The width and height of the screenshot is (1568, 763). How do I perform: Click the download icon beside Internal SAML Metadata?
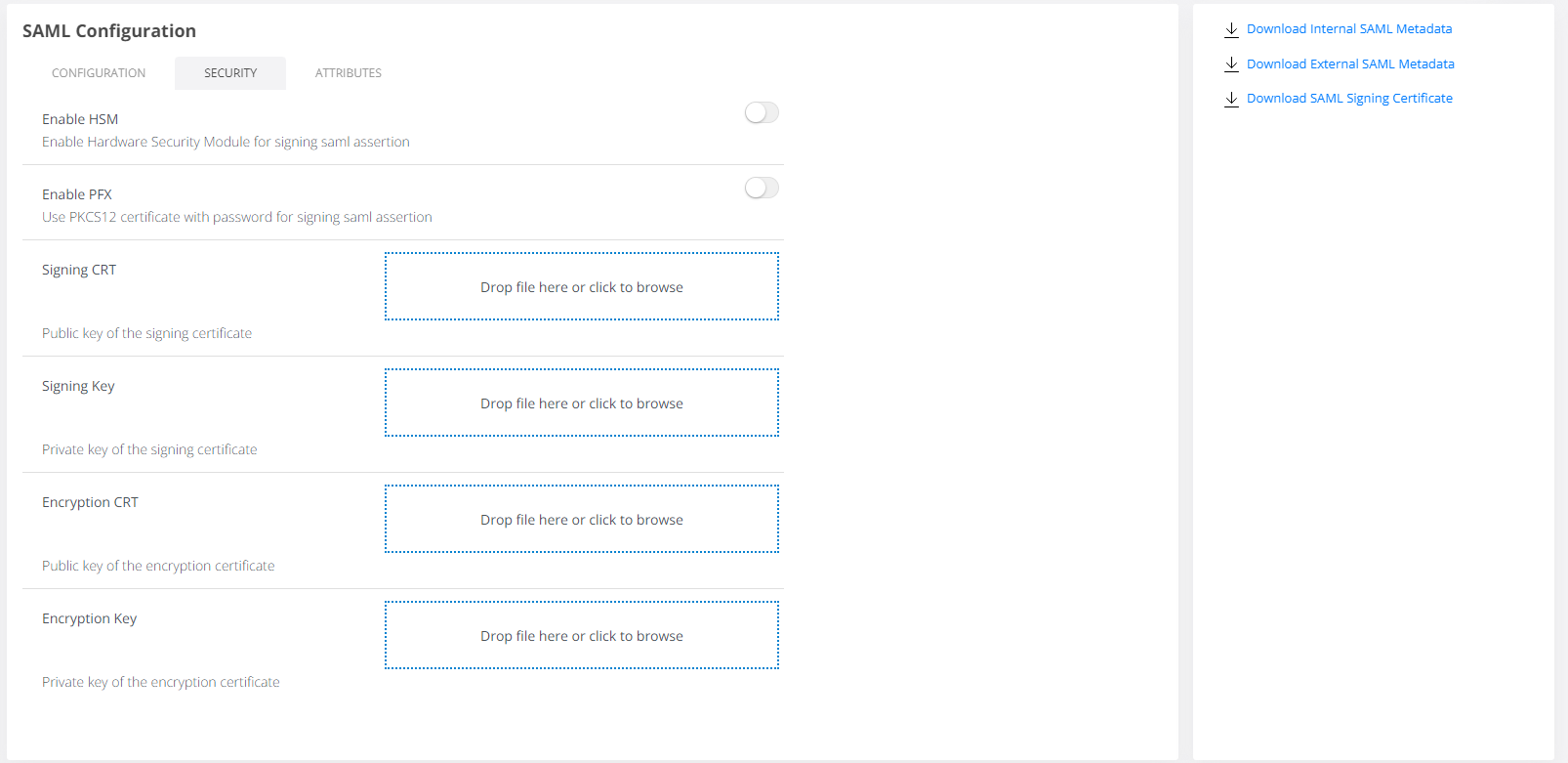[1231, 29]
